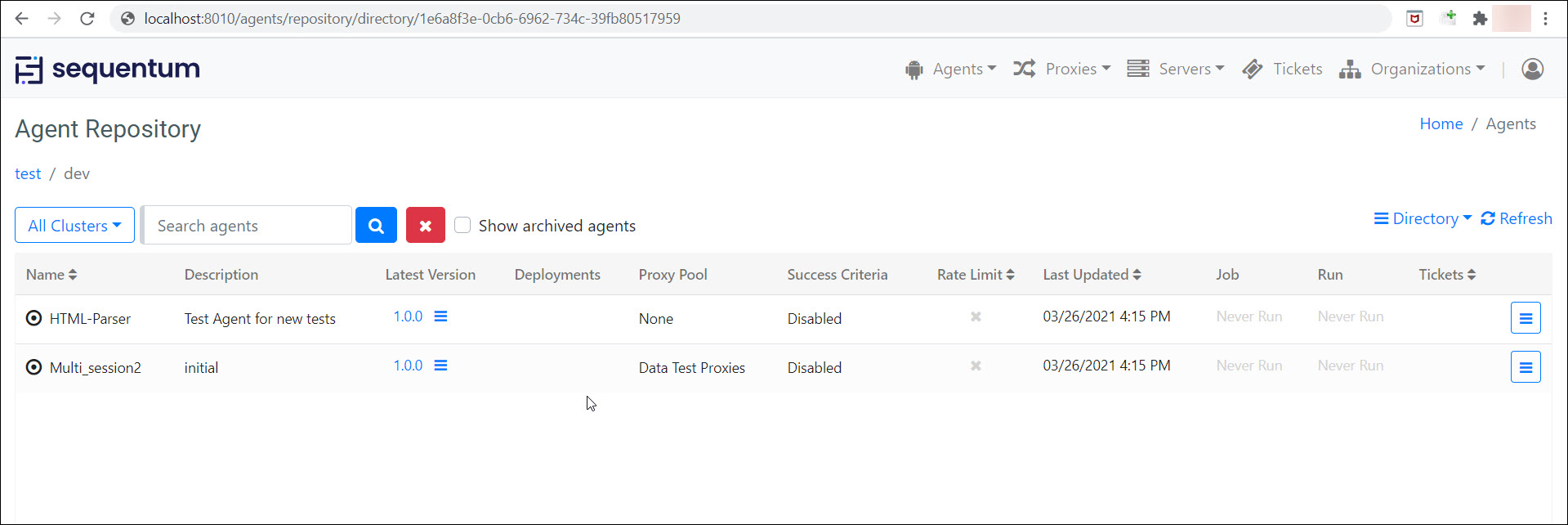
Task: Toggle Show archived agents checkbox
Action: (462, 225)
